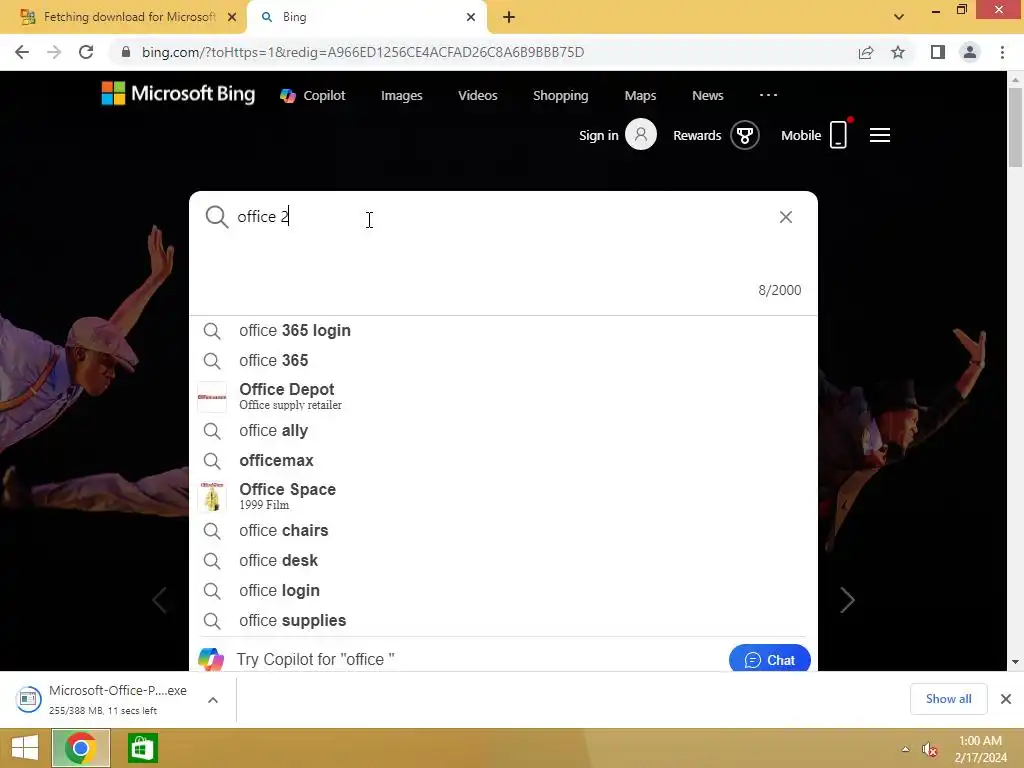Click Try Copilot for "office" text
Viewport: 1024px width, 768px height.
(x=315, y=660)
